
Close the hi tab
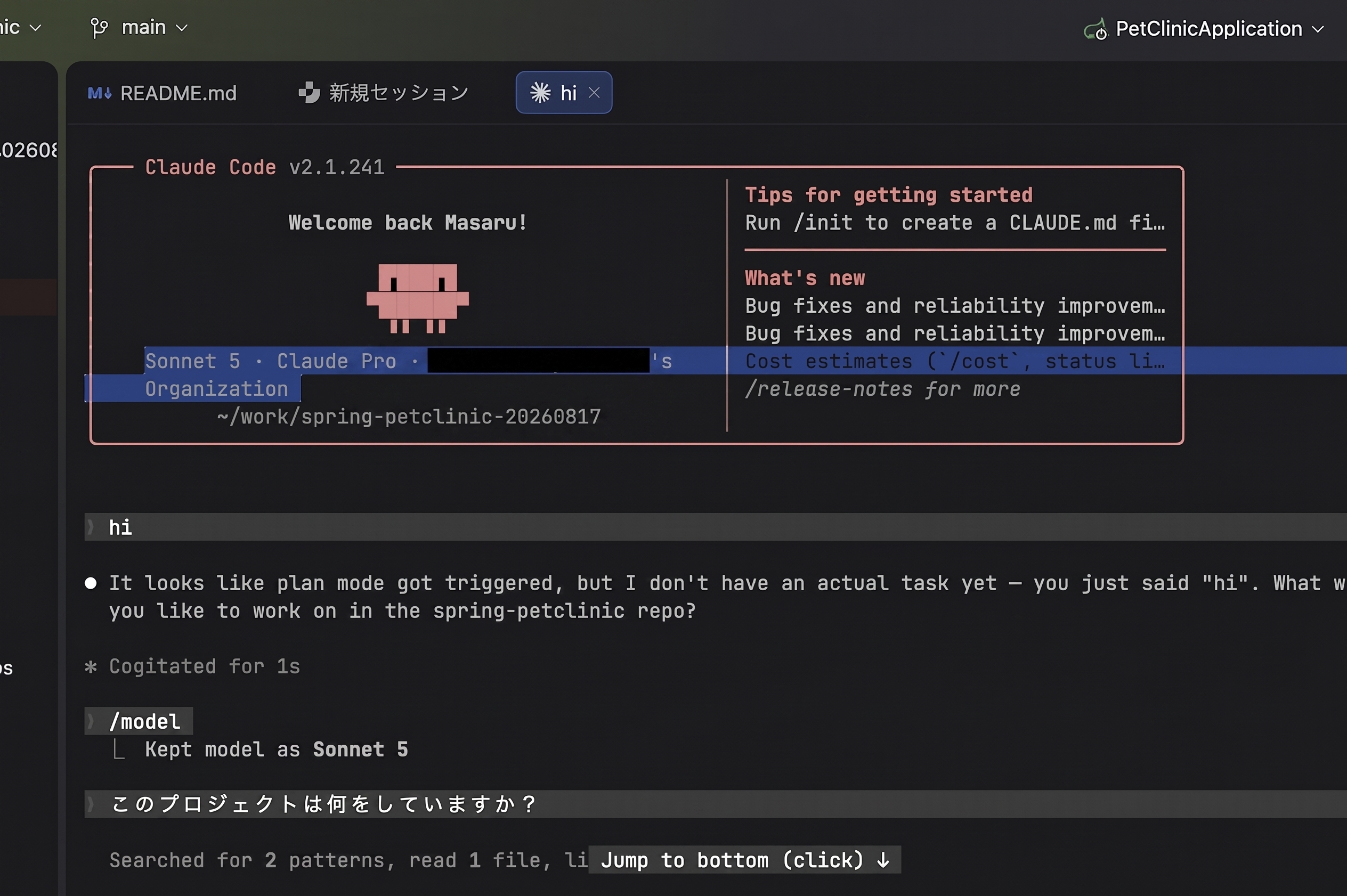click(594, 93)
